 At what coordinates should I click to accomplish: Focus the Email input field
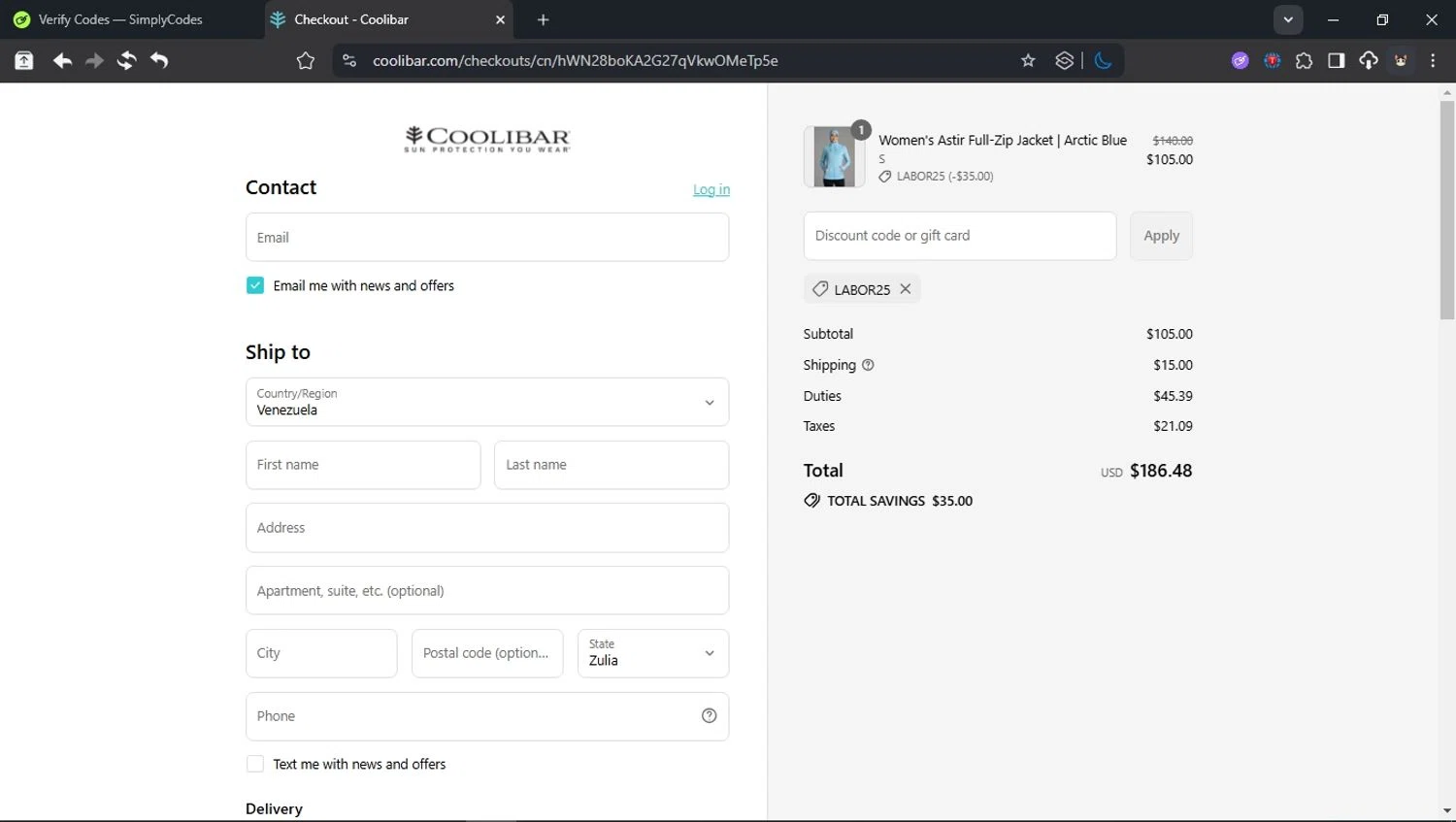point(487,237)
